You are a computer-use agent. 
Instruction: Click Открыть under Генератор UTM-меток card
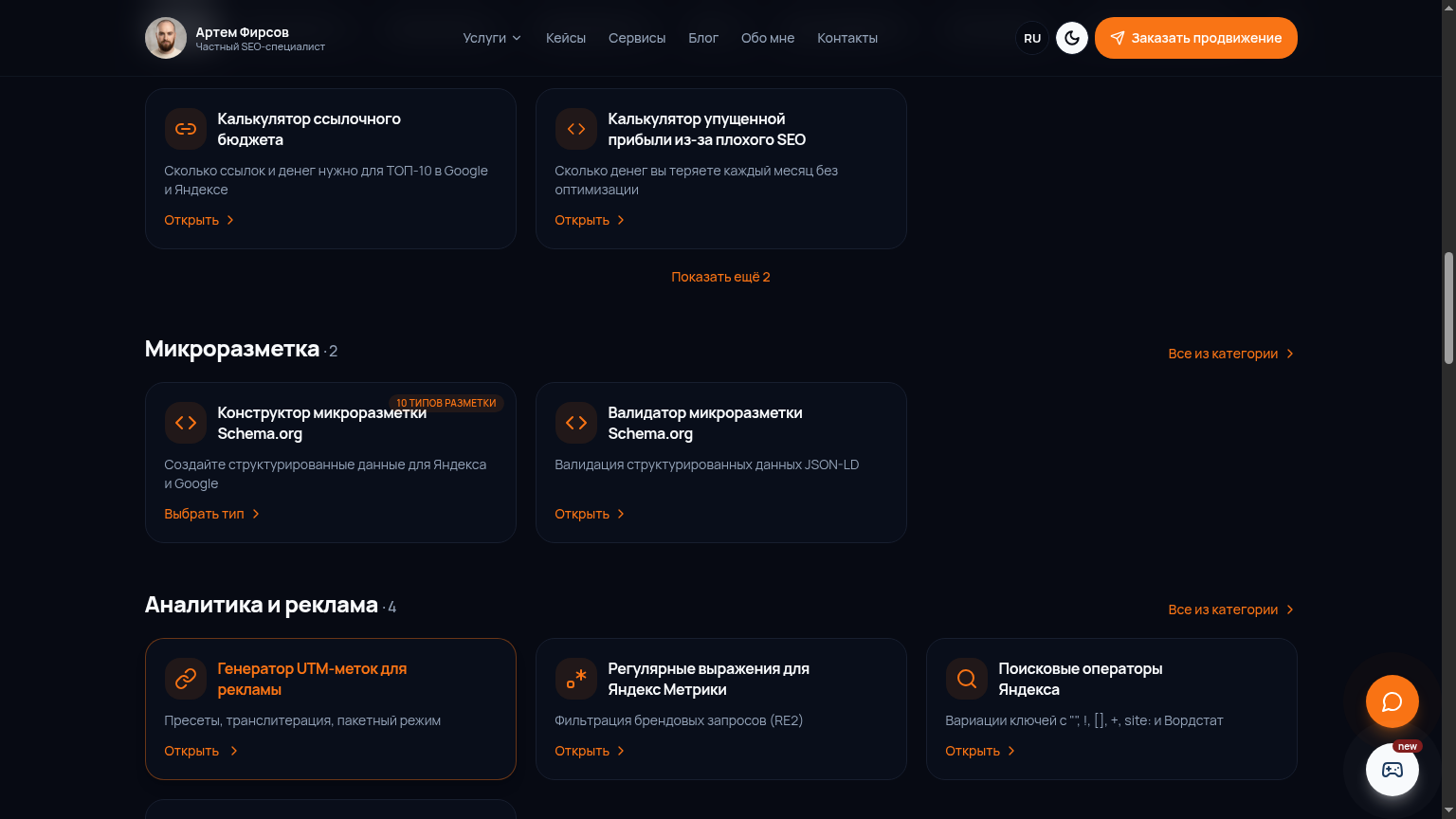pos(201,751)
